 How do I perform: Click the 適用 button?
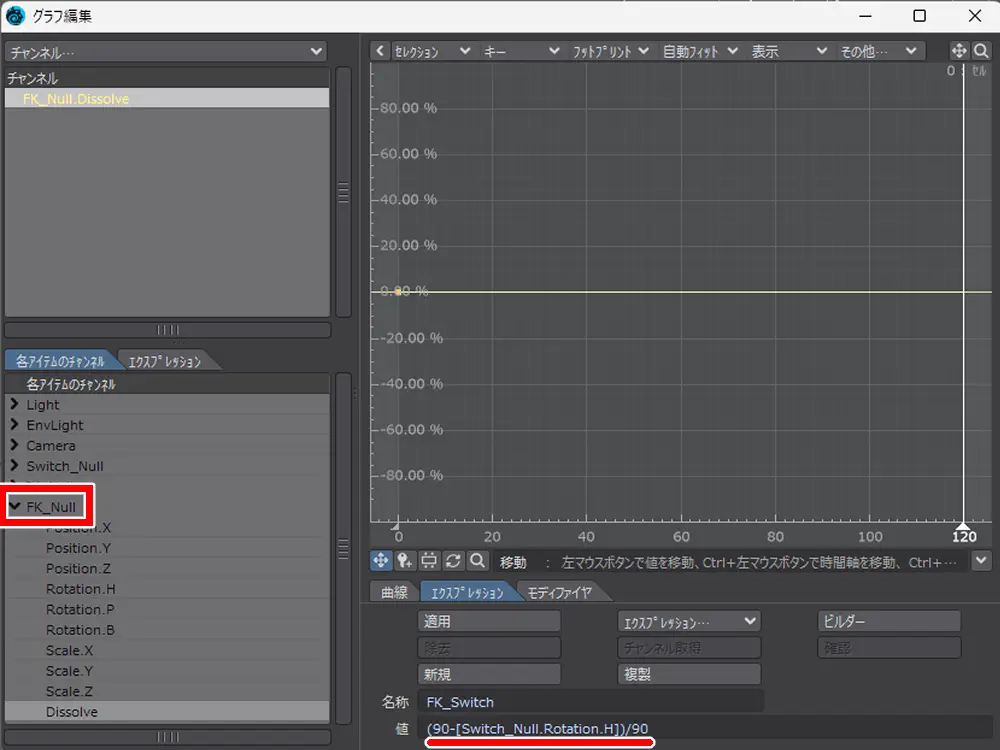pos(489,621)
